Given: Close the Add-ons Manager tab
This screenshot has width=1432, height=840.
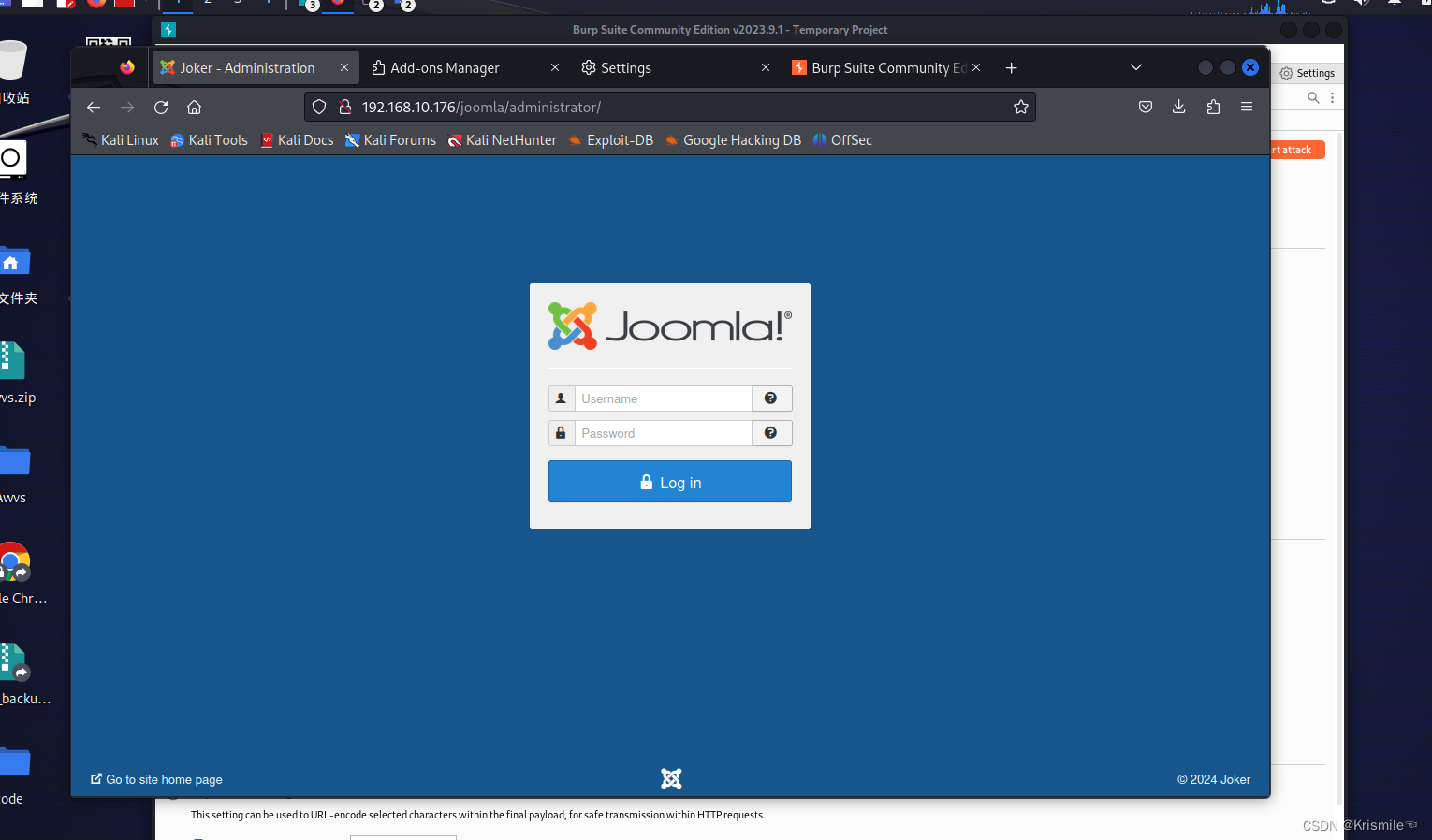Looking at the screenshot, I should tap(555, 68).
